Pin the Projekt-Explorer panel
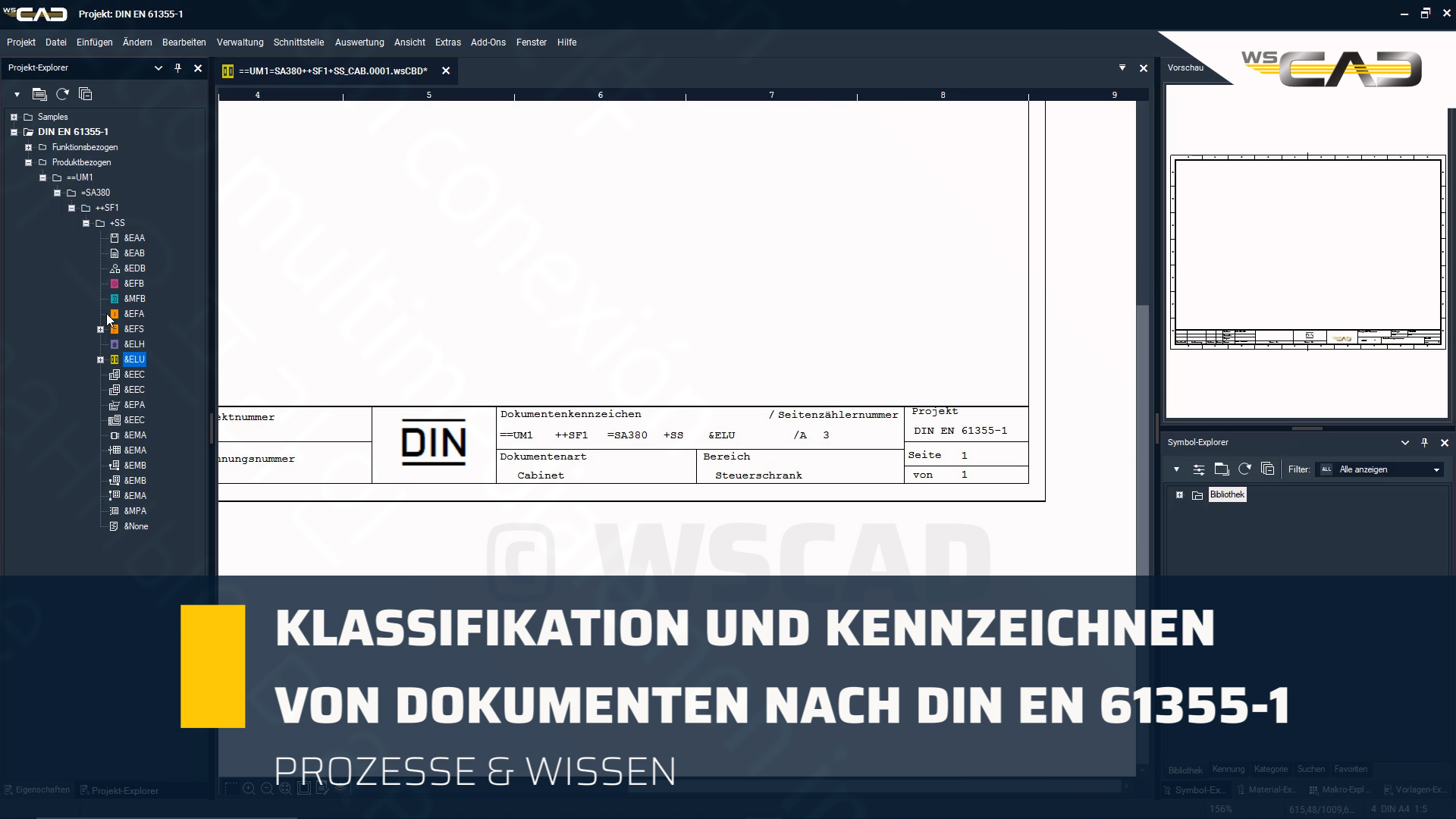This screenshot has width=1456, height=819. click(178, 68)
